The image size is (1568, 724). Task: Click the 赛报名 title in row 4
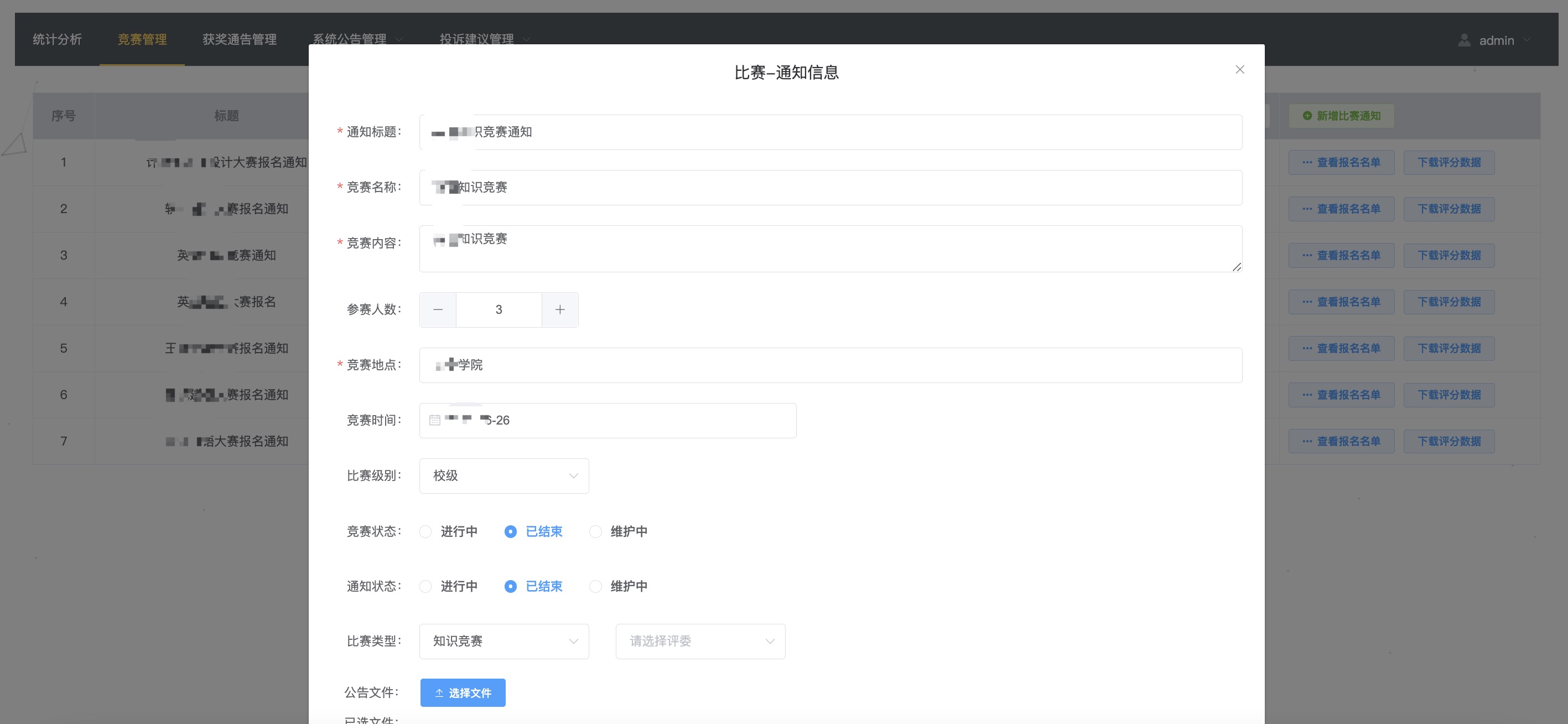point(226,302)
